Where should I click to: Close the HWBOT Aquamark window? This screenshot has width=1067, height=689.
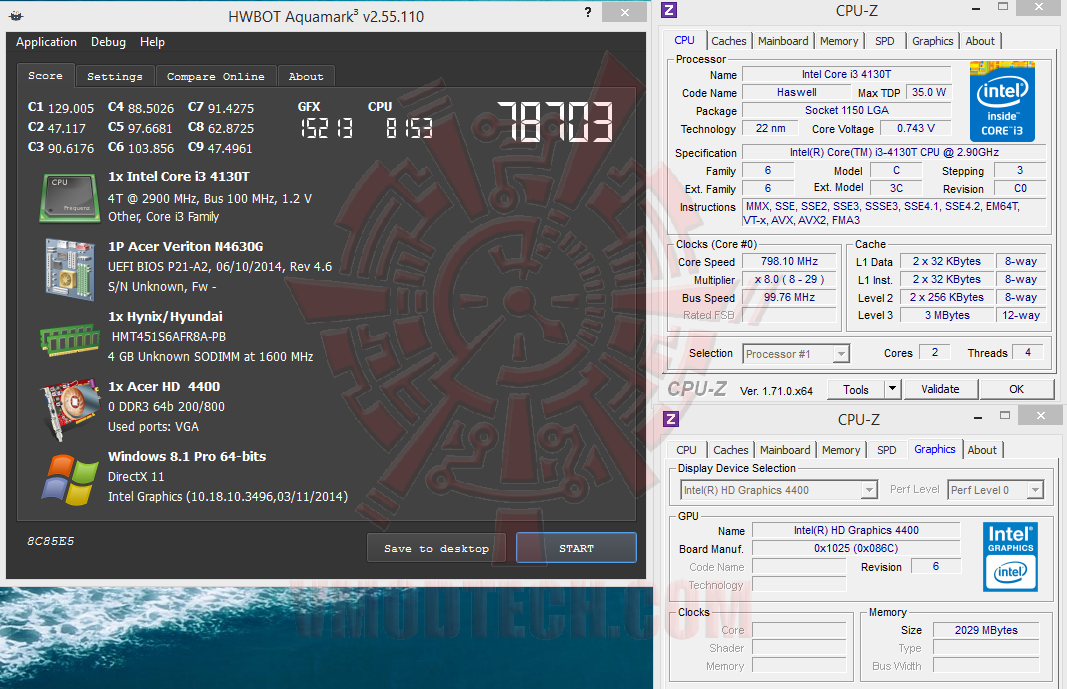click(625, 12)
